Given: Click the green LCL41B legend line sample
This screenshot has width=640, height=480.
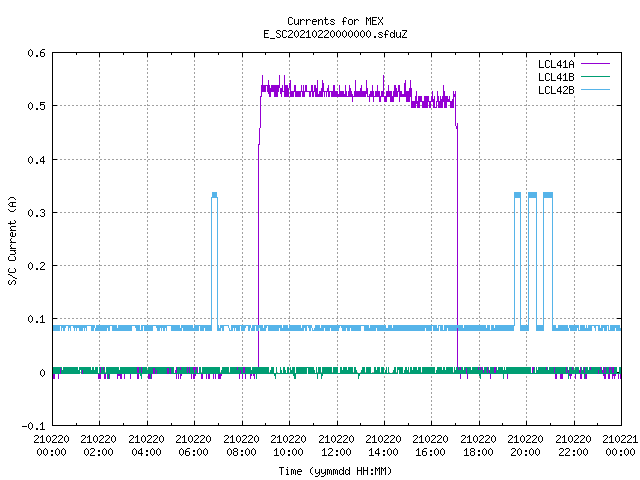Looking at the screenshot, I should (595, 76).
